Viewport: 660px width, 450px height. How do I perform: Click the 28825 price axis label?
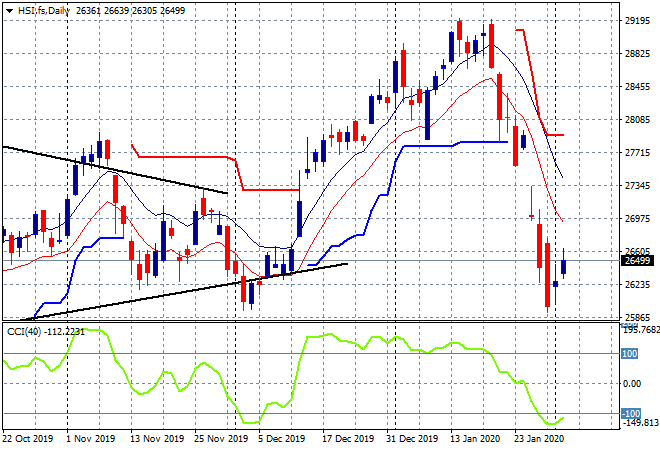point(637,53)
